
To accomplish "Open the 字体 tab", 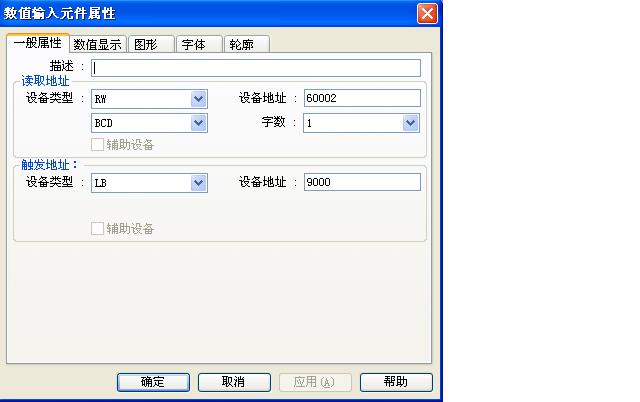I will [194, 44].
